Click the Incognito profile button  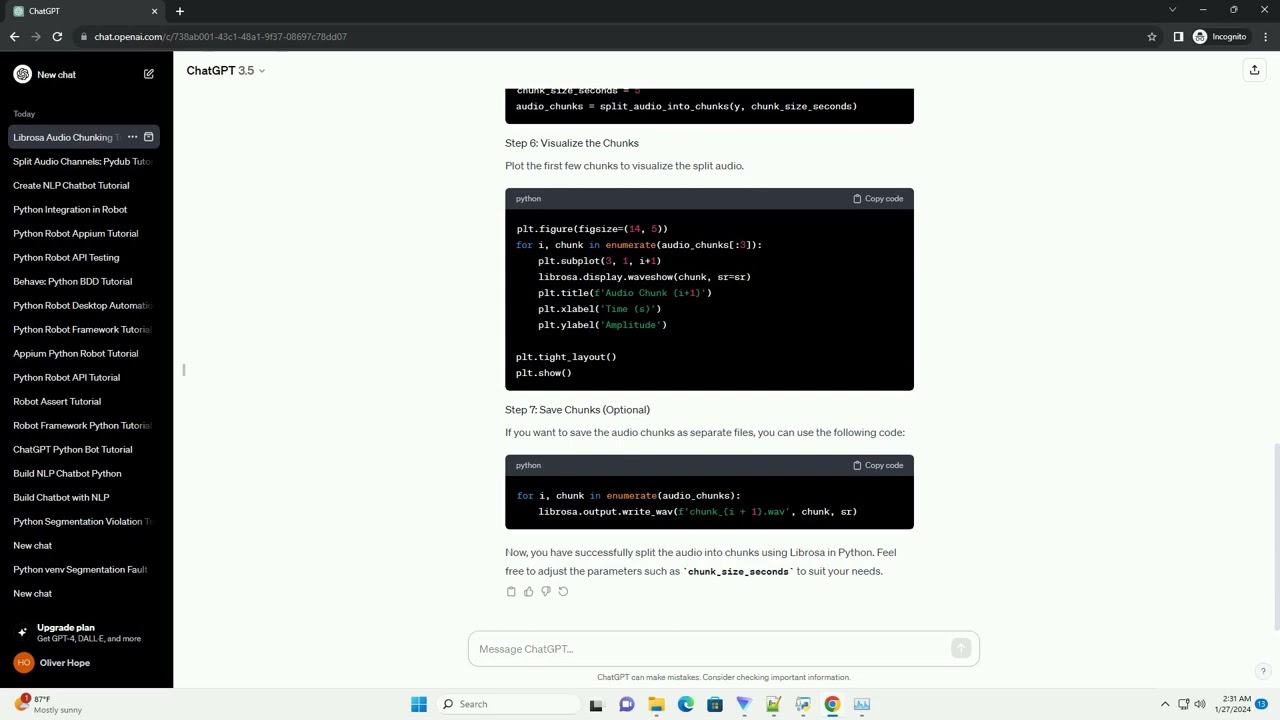pos(1220,37)
